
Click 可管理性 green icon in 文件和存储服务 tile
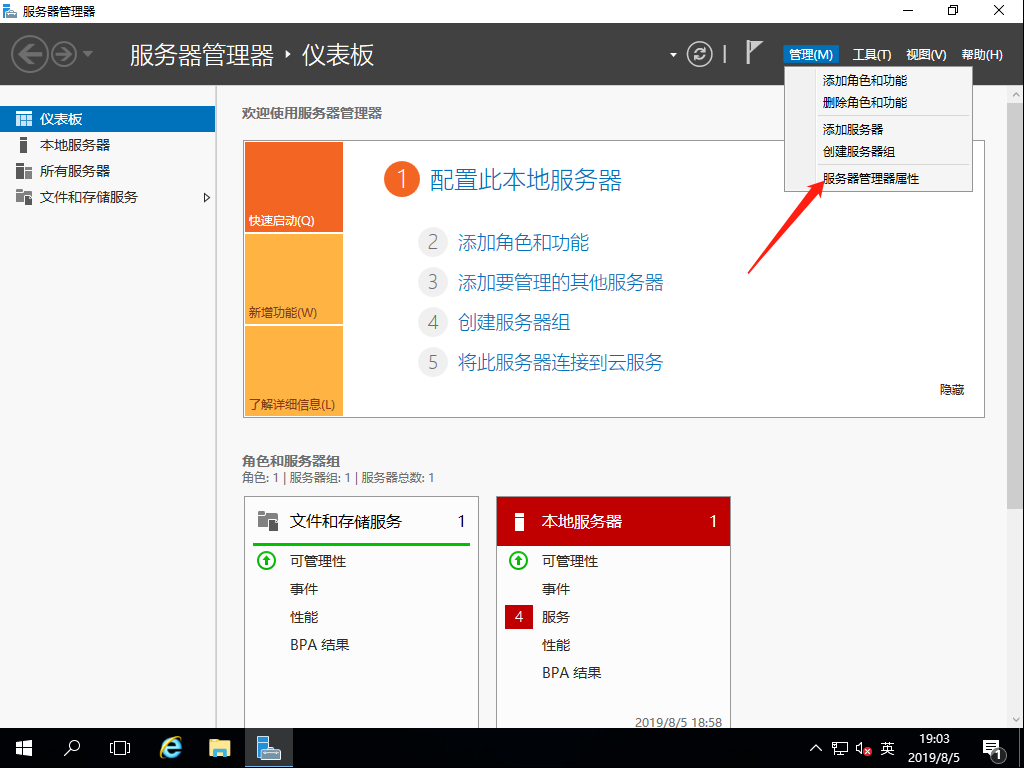click(266, 560)
